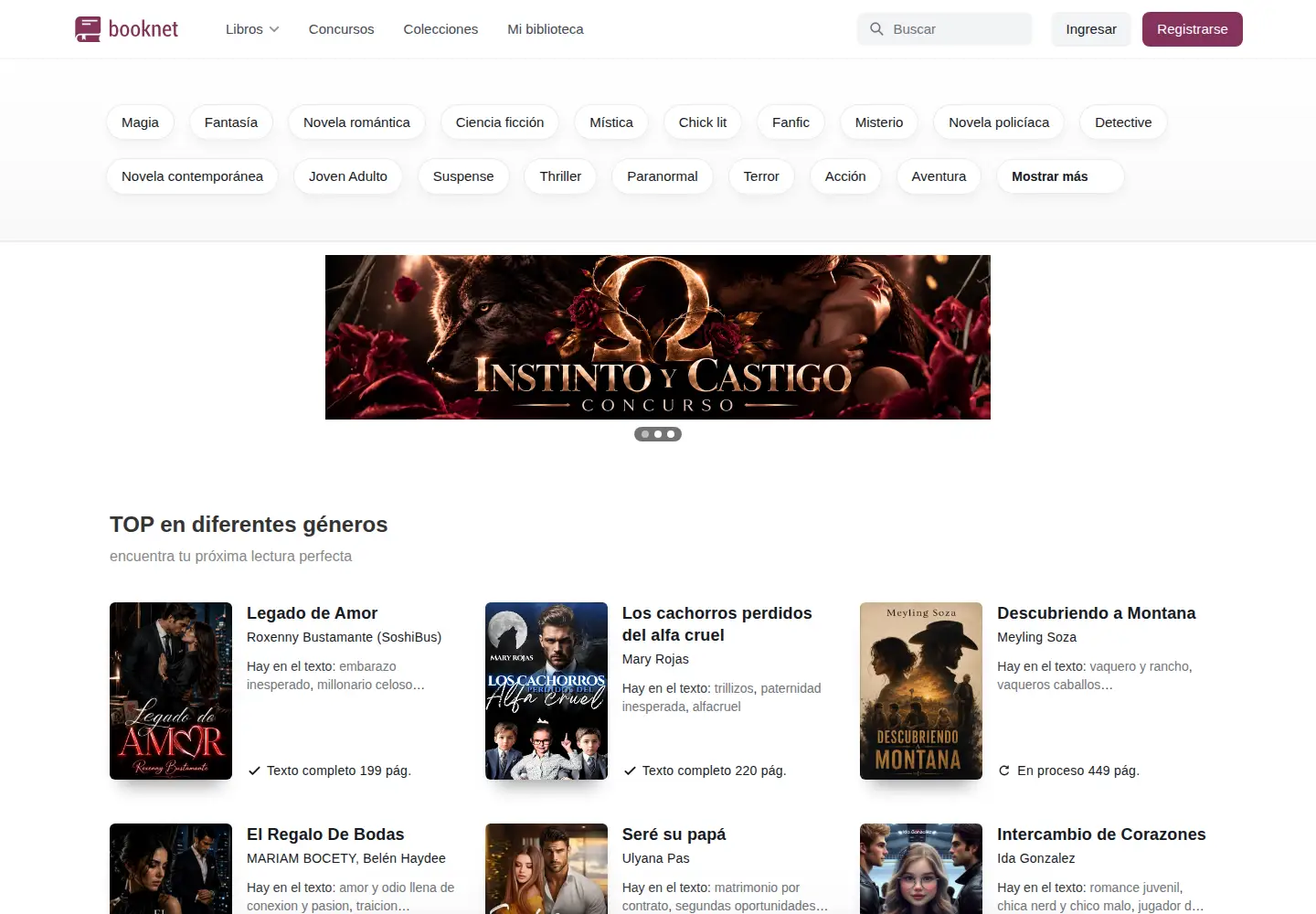Open Los cachorros perdidos del alfa cruel cover

click(x=547, y=691)
